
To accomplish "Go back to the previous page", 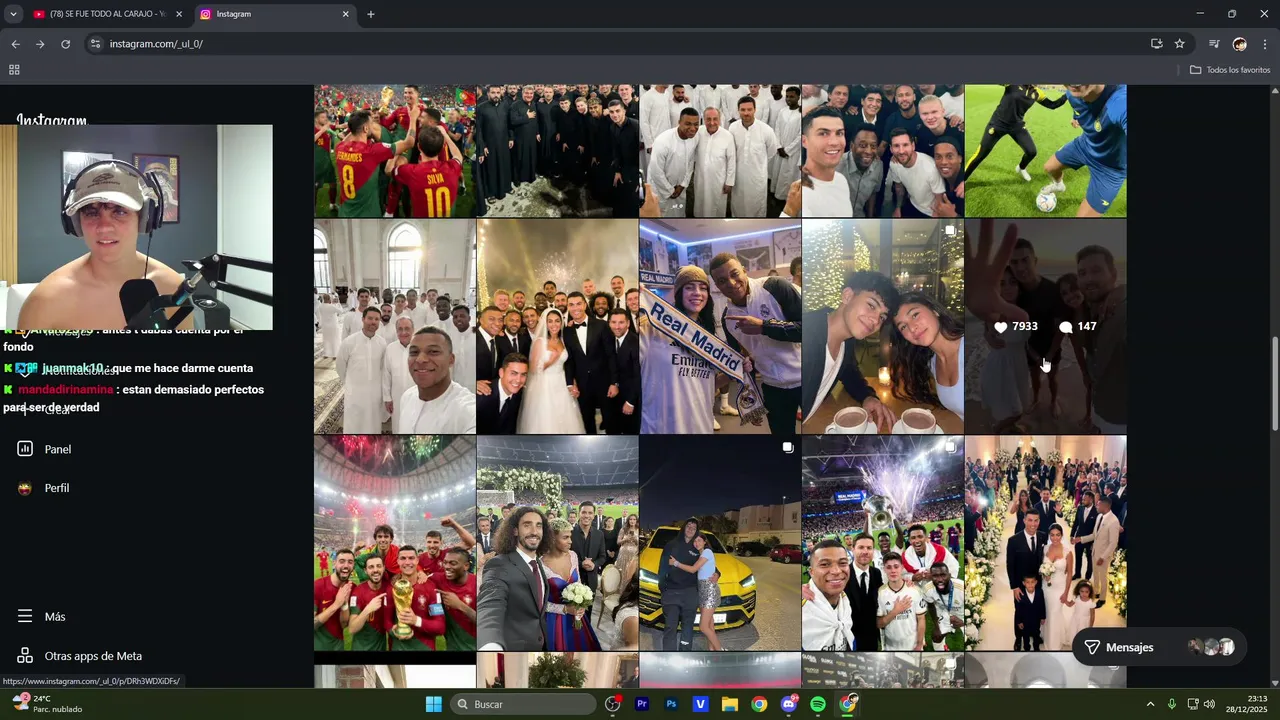I will point(15,44).
